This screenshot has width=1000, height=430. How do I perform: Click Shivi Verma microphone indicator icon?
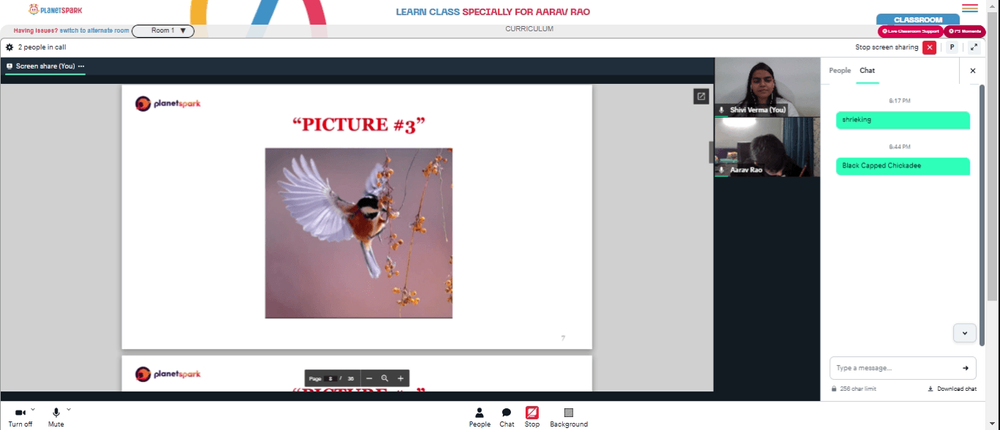click(722, 110)
